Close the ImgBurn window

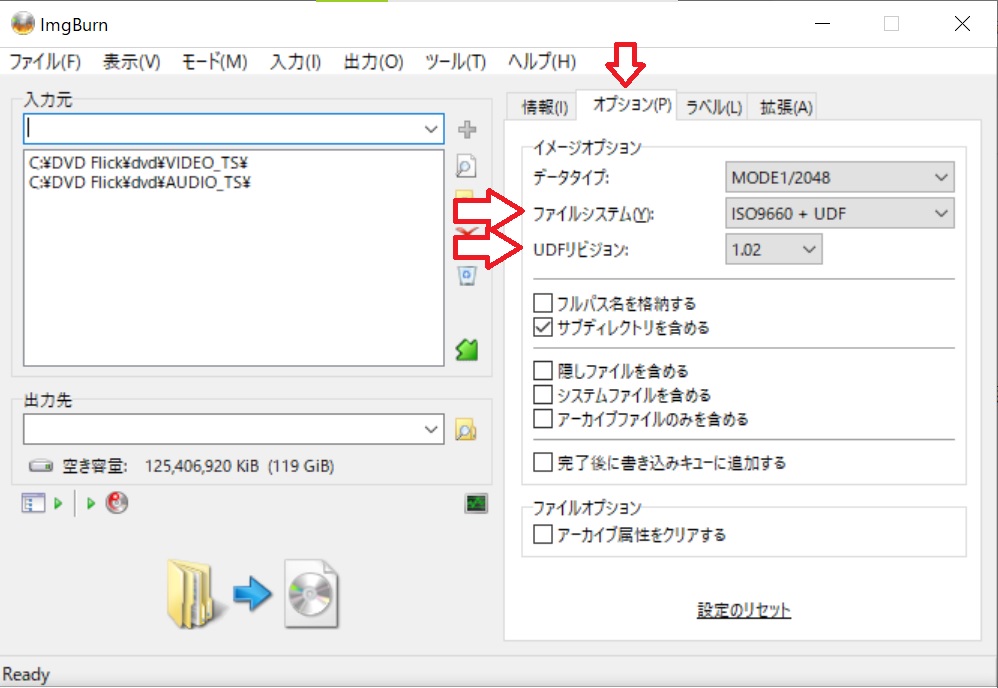pyautogui.click(x=962, y=24)
